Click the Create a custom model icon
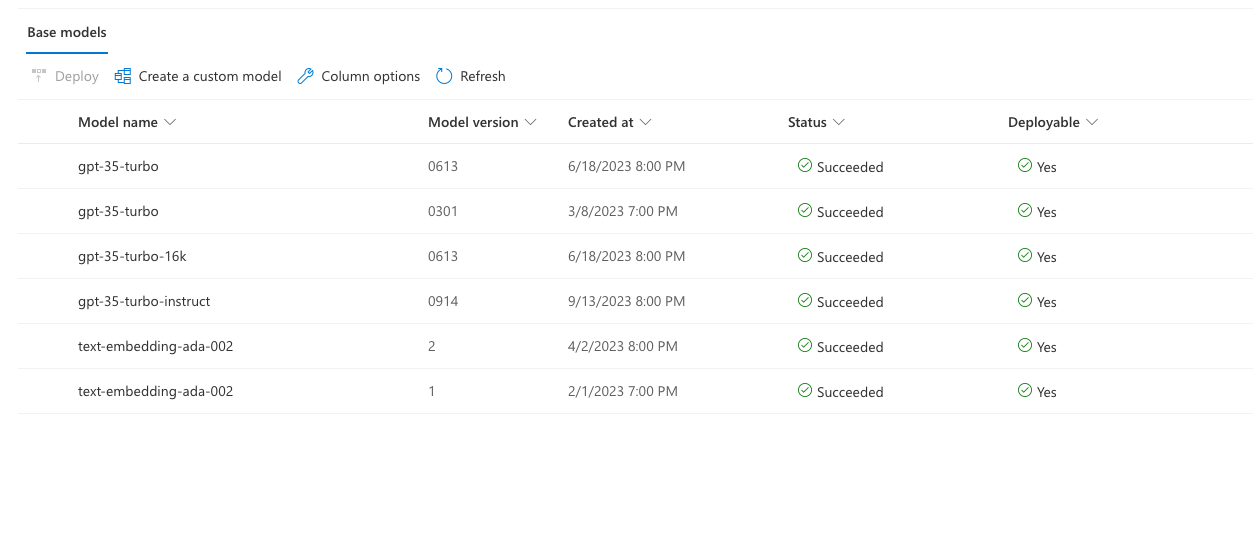Image resolution: width=1253 pixels, height=557 pixels. pos(123,76)
